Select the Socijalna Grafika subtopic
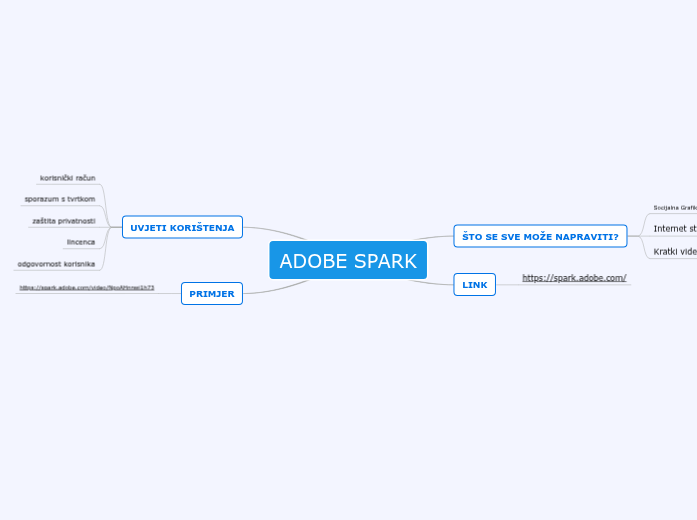 click(x=675, y=208)
